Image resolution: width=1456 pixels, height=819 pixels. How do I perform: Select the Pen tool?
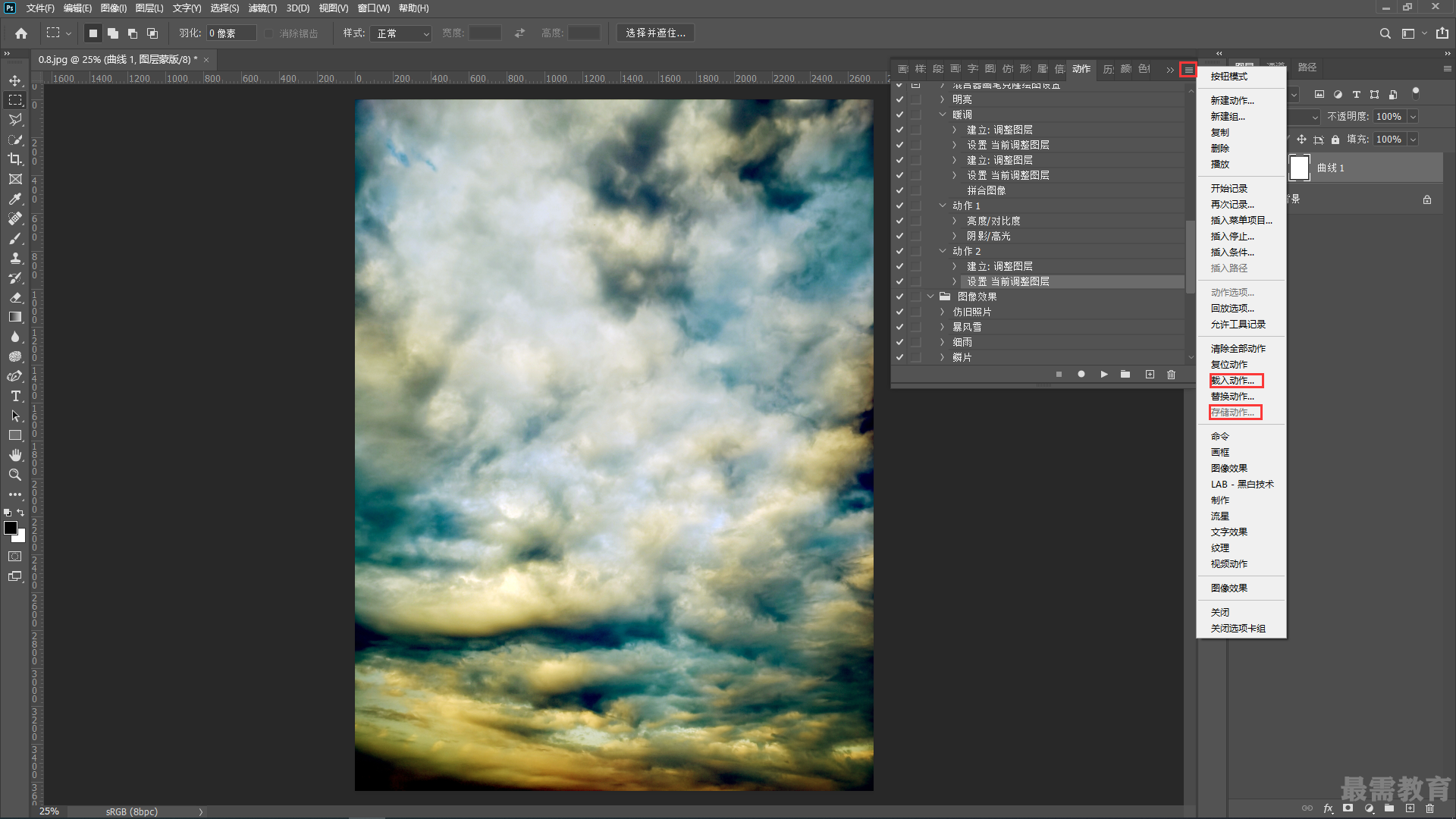15,376
